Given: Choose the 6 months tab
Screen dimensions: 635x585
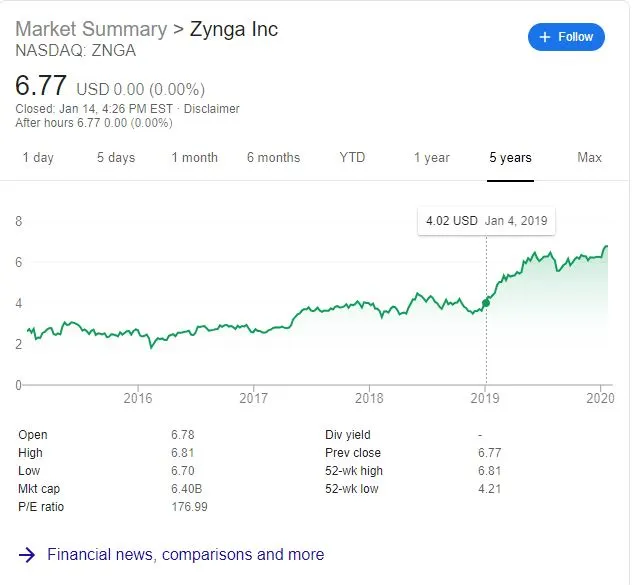Looking at the screenshot, I should coord(273,158).
